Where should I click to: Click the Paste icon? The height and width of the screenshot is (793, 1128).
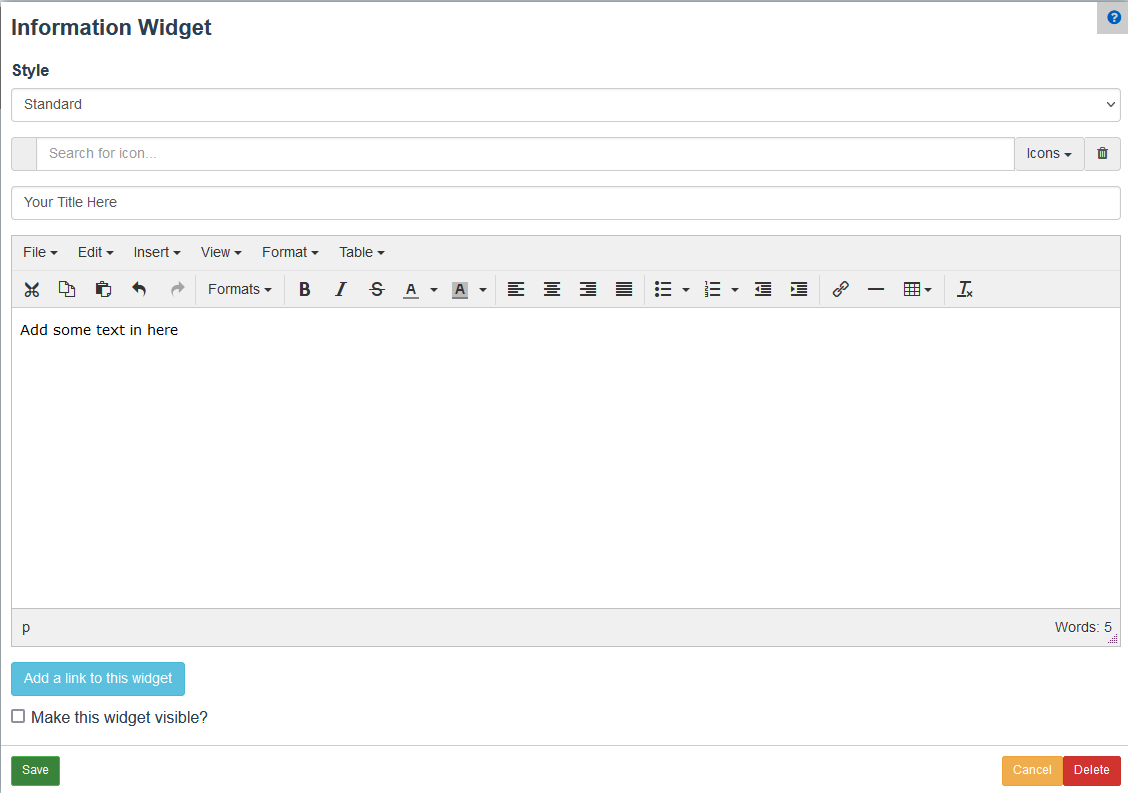point(103,289)
